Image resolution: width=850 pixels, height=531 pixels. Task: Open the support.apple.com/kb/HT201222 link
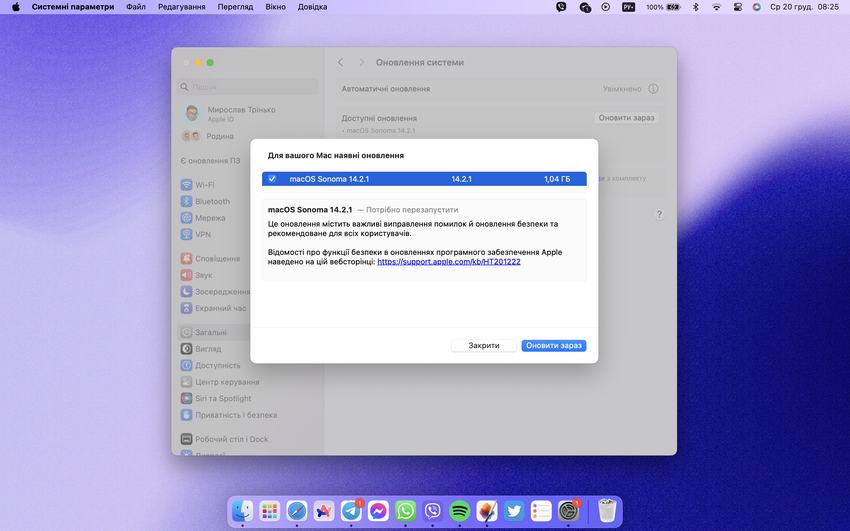click(x=448, y=261)
